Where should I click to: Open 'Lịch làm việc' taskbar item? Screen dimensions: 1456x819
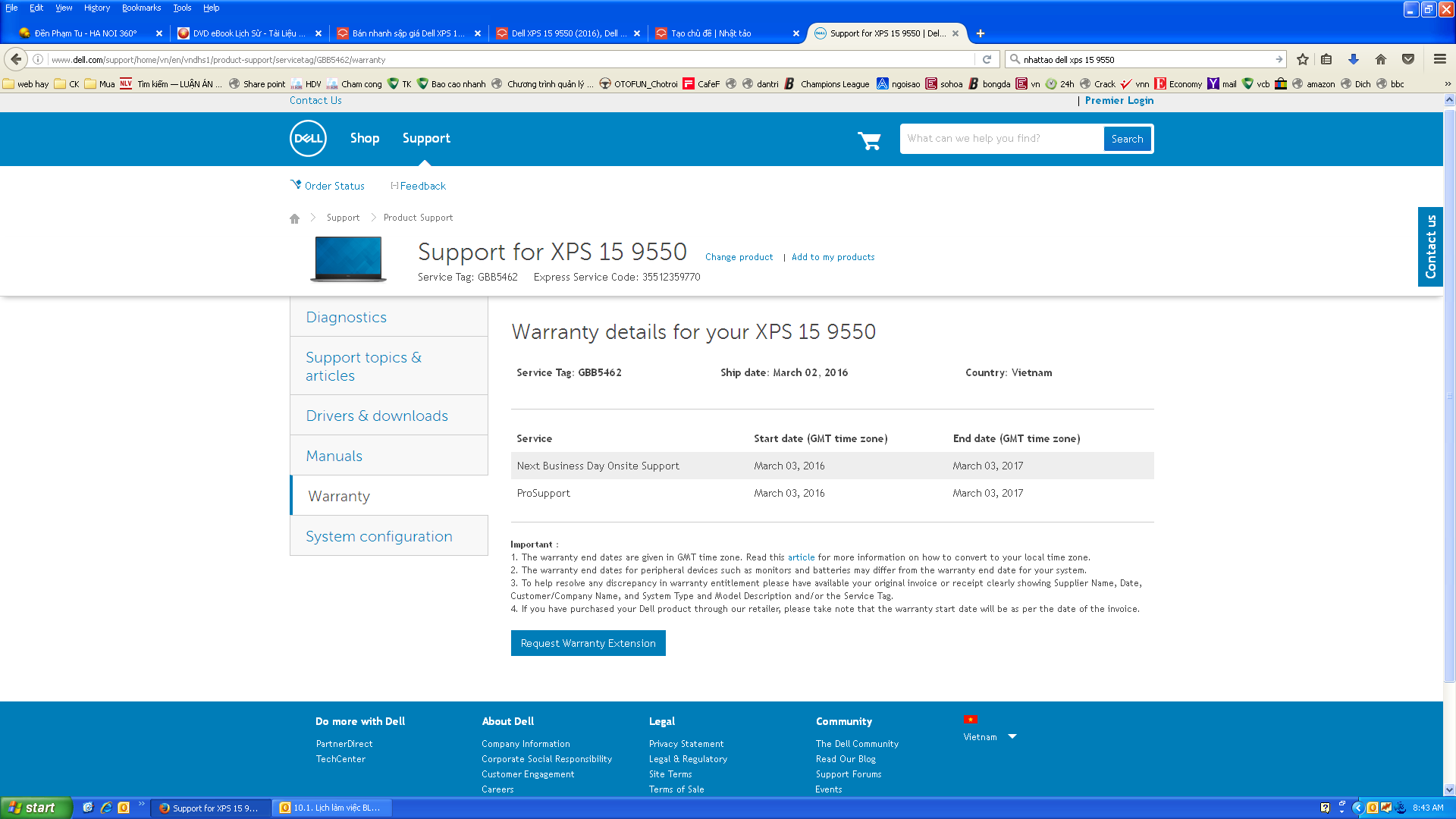point(332,808)
